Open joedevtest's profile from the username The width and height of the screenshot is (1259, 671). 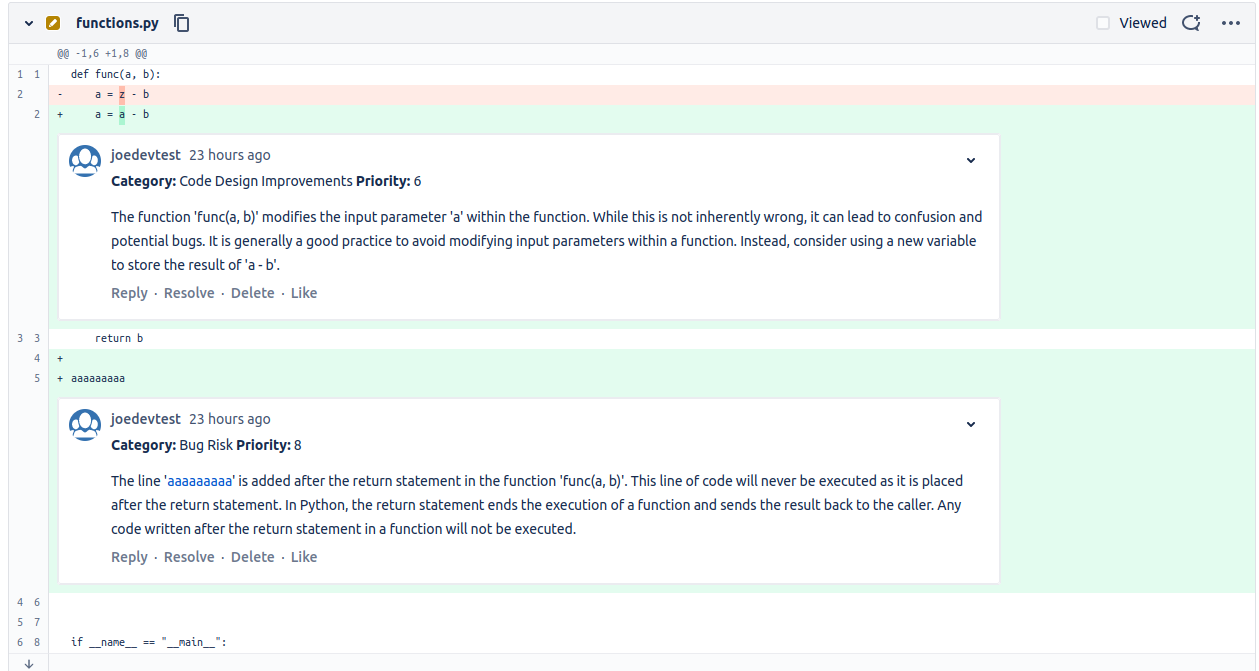146,154
